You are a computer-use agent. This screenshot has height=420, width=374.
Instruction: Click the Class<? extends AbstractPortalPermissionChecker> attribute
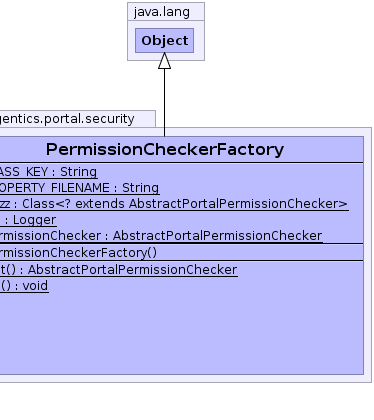(174, 204)
